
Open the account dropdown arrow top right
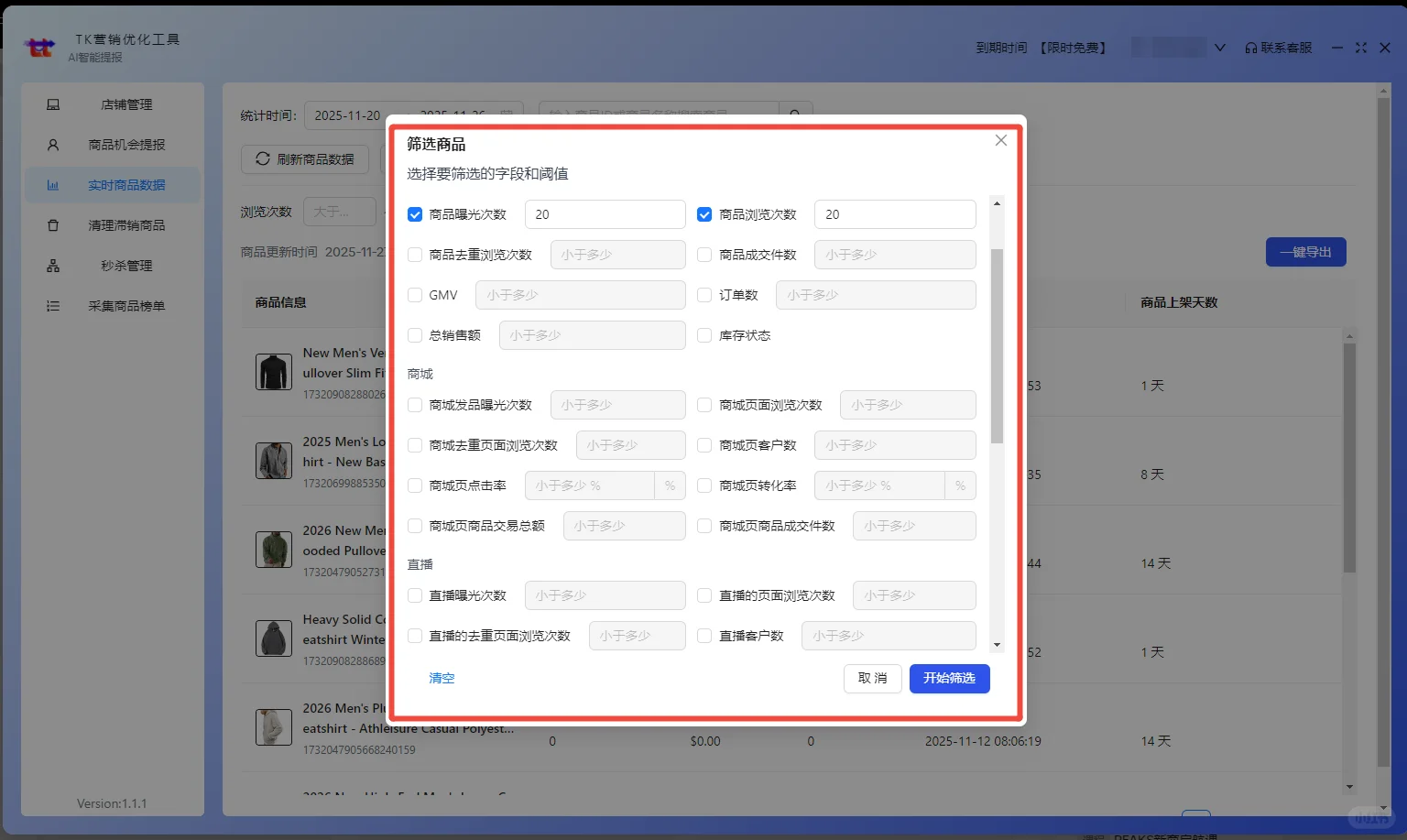click(1219, 47)
